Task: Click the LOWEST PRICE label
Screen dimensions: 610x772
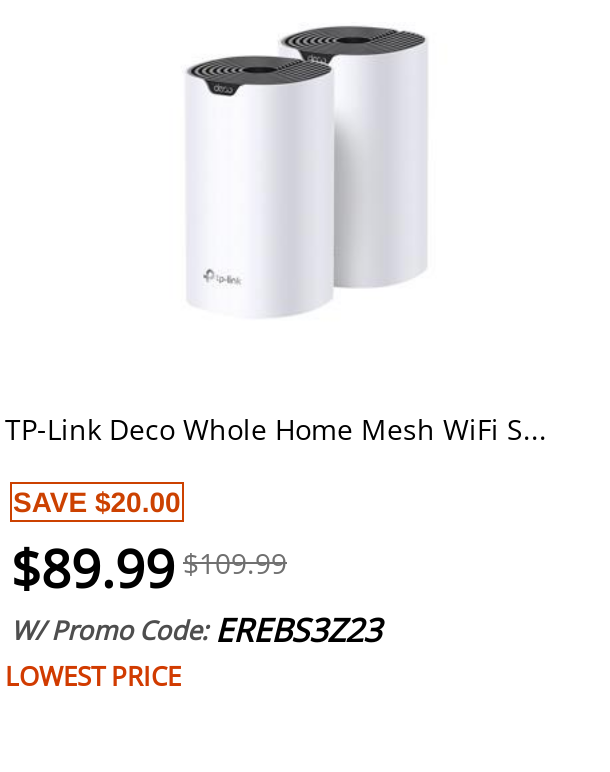Action: pyautogui.click(x=94, y=676)
